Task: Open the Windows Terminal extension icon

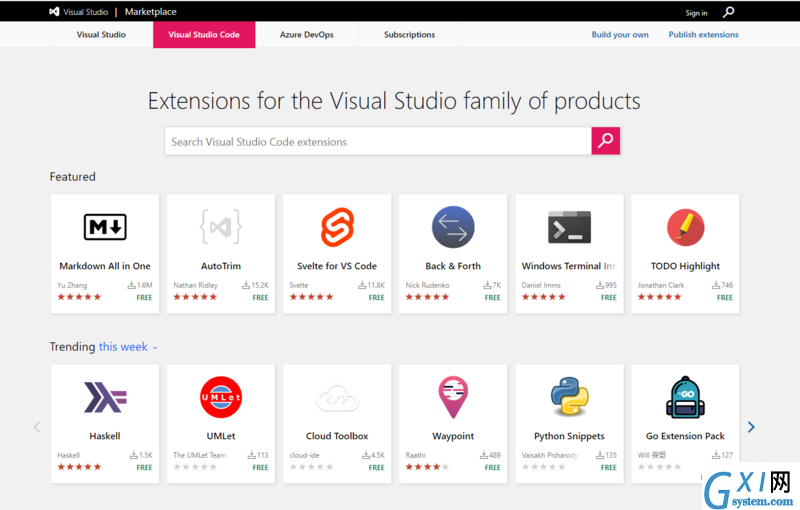Action: point(569,227)
